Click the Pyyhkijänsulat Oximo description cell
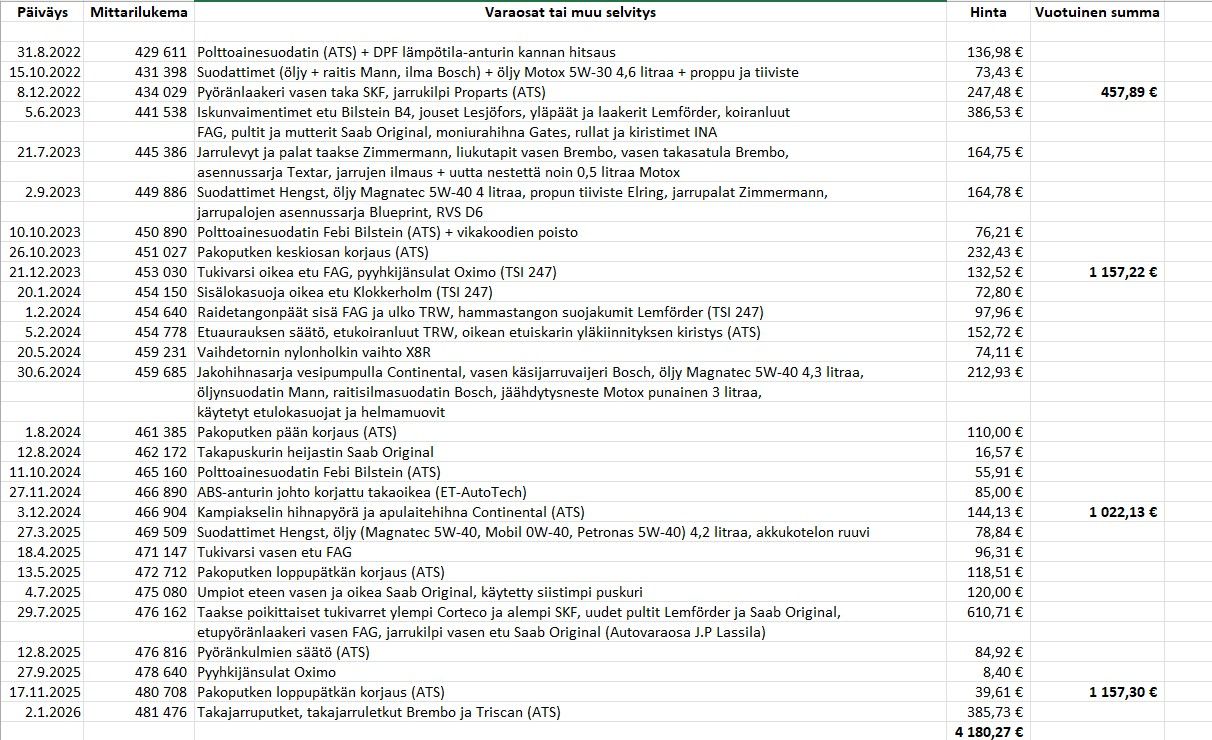The width and height of the screenshot is (1212, 740). [x=570, y=672]
